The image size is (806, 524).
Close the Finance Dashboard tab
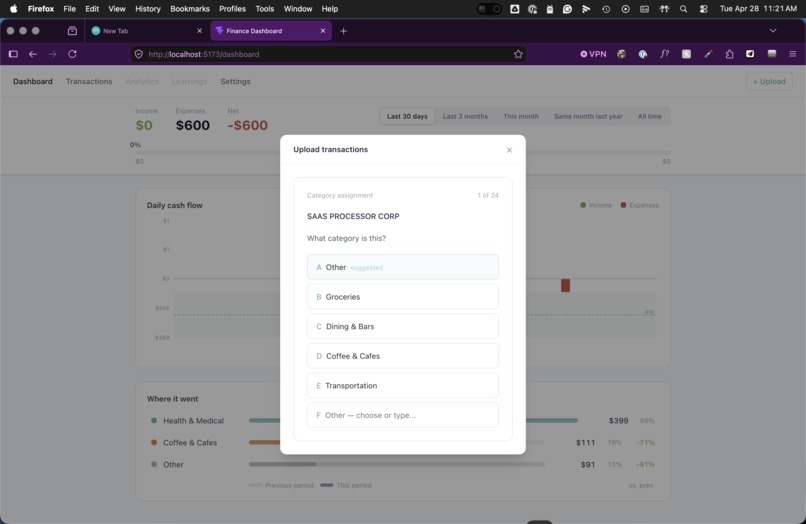coord(323,31)
